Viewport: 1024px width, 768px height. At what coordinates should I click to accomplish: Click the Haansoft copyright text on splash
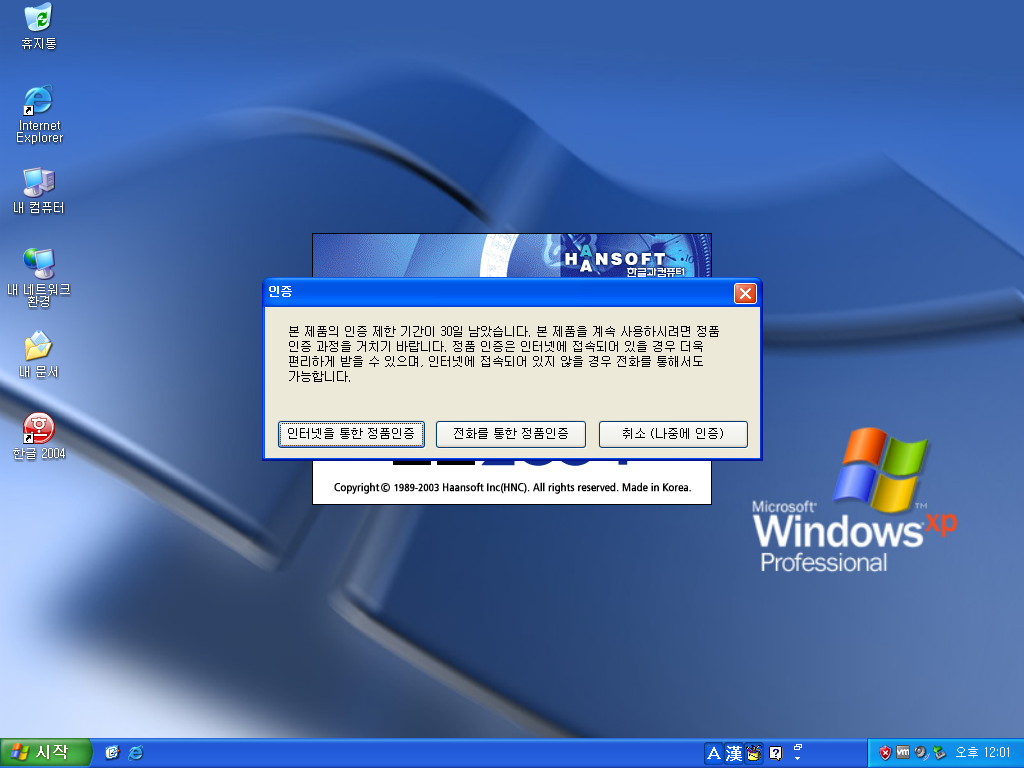512,487
